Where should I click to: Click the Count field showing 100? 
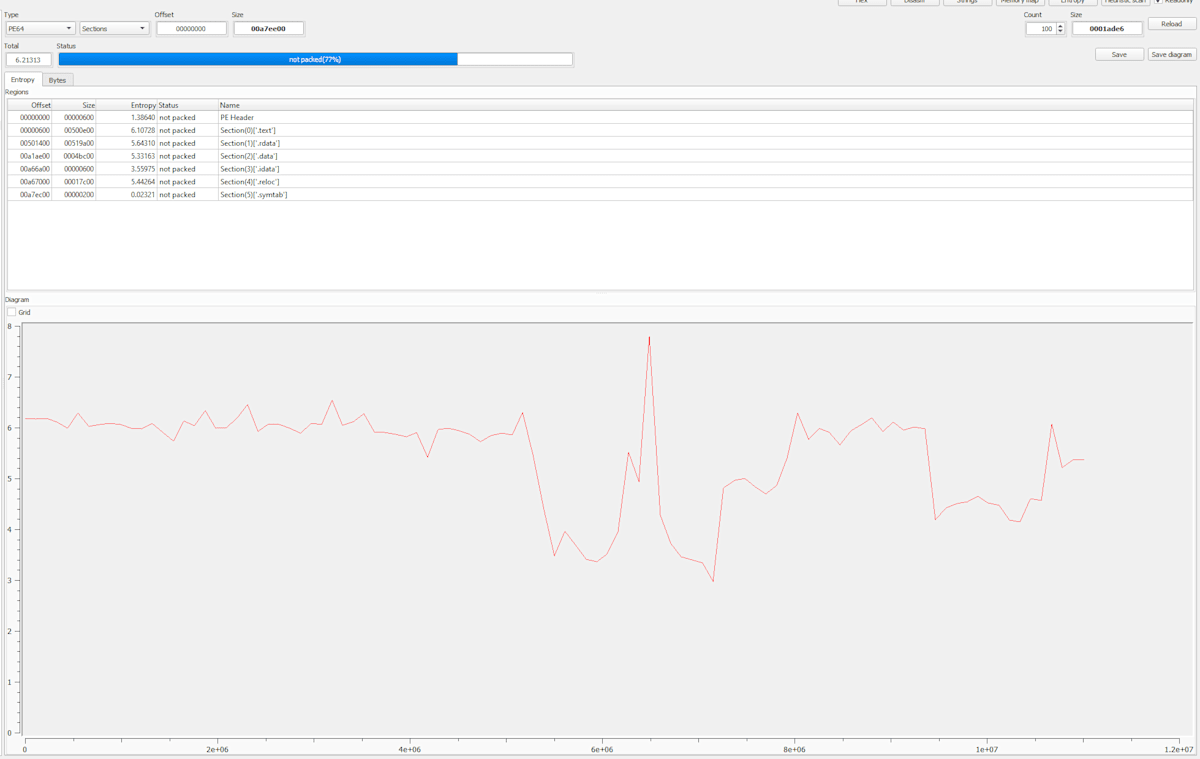(1040, 29)
